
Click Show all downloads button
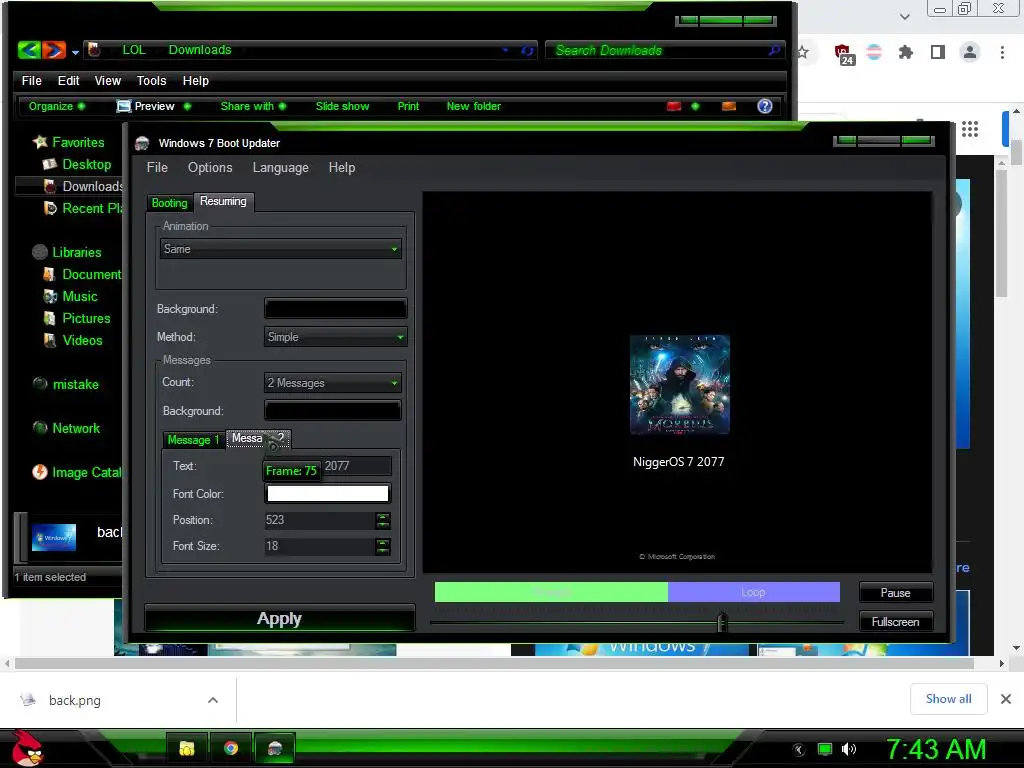click(948, 699)
